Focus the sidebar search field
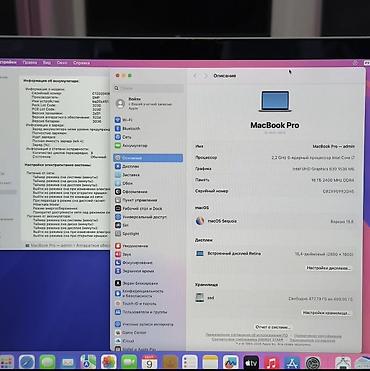 149,88
